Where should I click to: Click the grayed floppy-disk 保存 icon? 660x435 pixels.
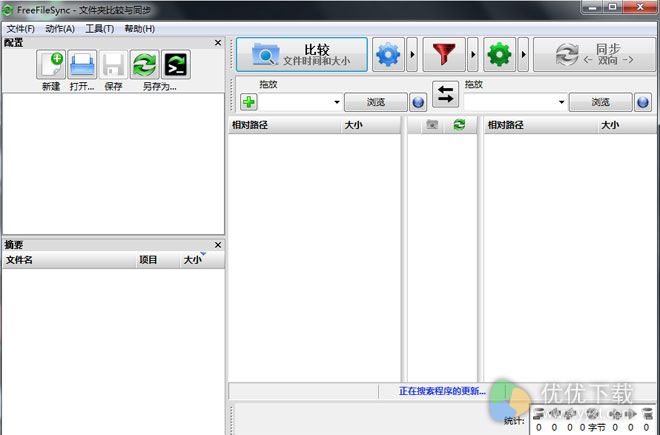[113, 64]
